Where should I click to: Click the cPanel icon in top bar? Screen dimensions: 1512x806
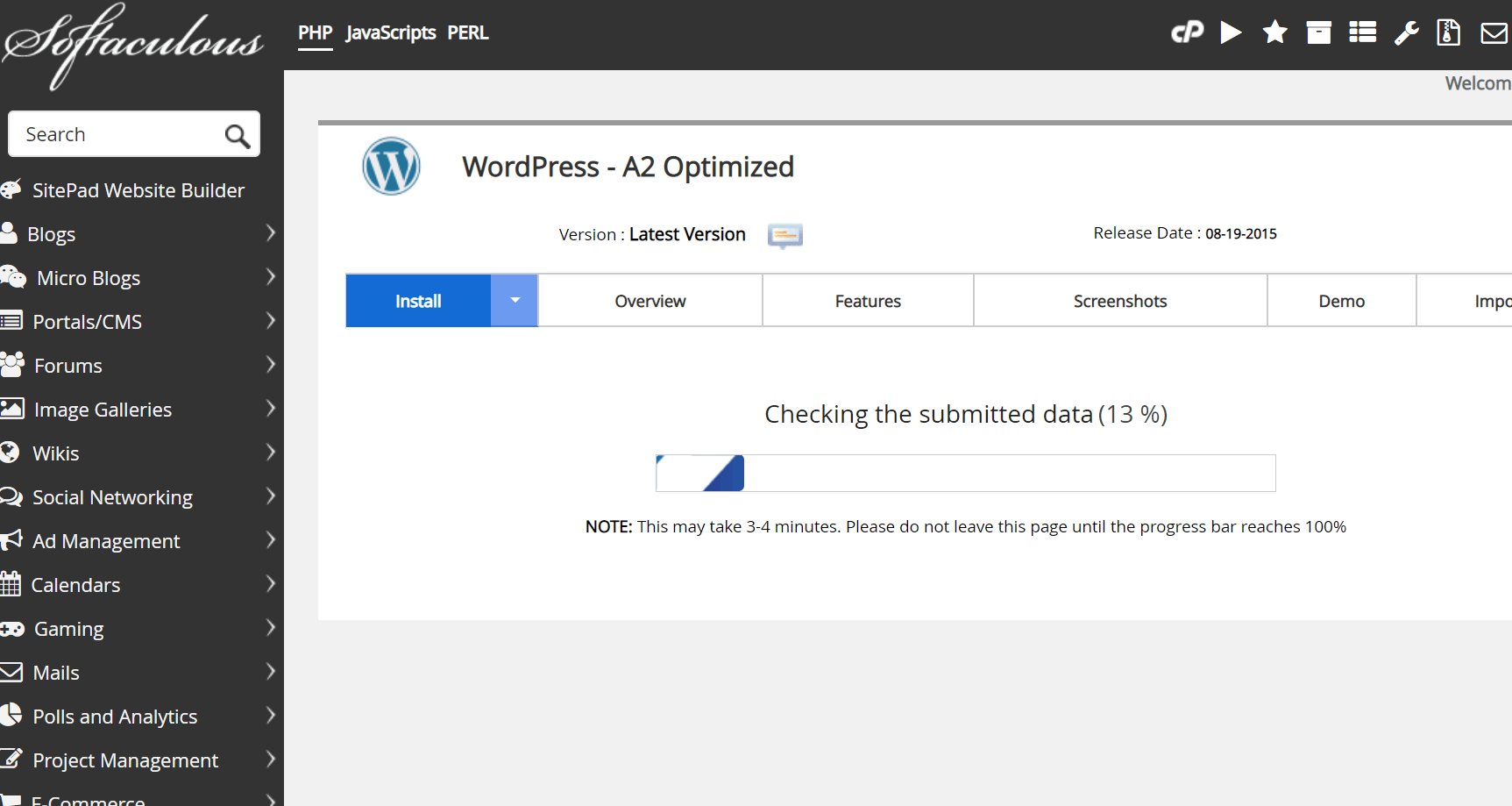pyautogui.click(x=1187, y=32)
